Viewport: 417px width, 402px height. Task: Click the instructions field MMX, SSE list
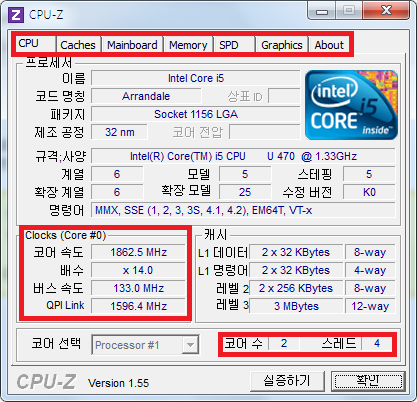pos(243,210)
